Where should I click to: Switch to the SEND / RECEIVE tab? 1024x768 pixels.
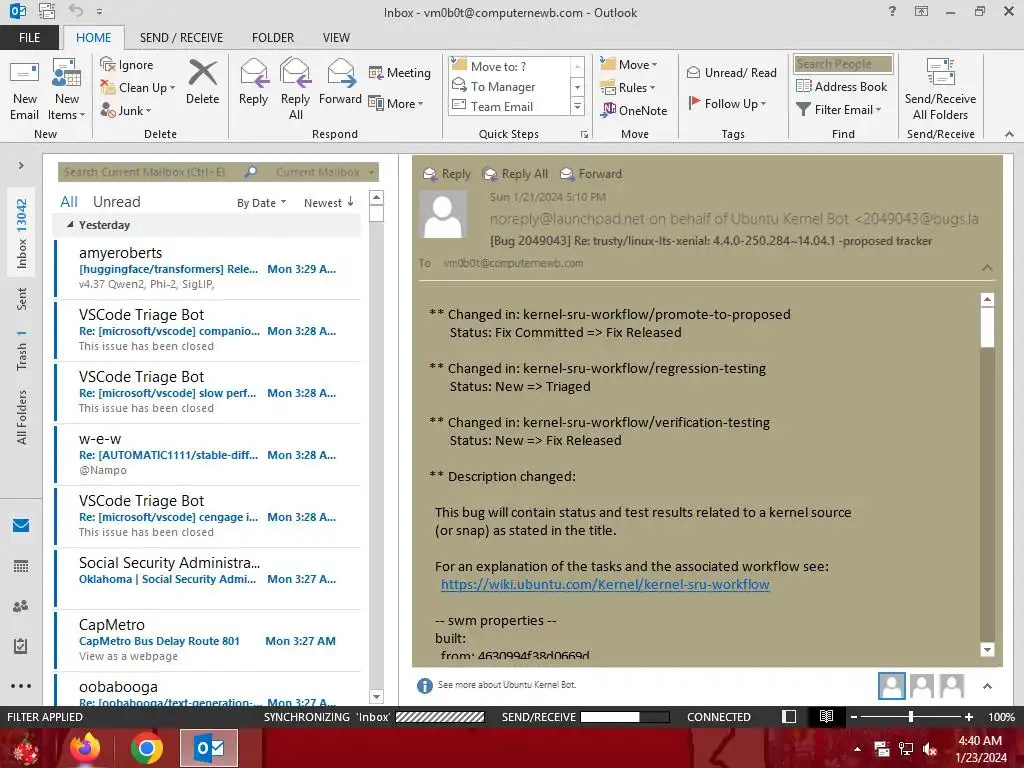181,38
